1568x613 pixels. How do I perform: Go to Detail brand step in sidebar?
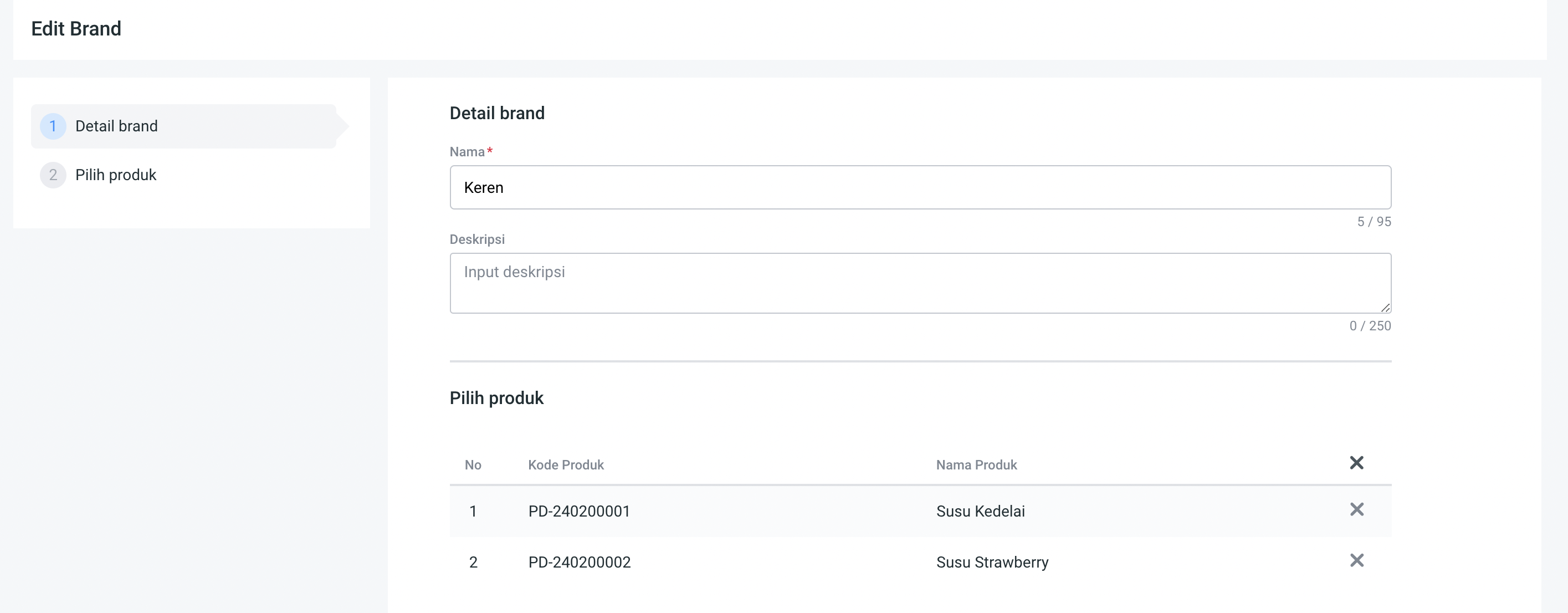(116, 126)
